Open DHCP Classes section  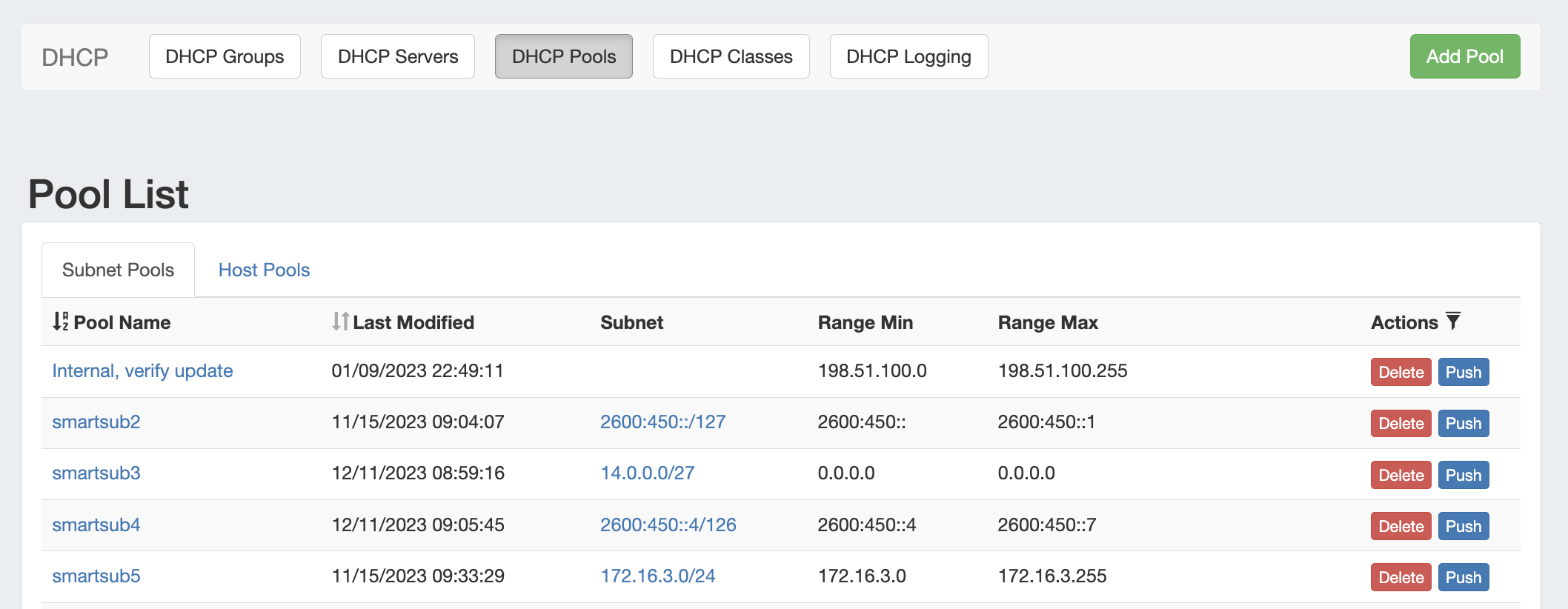tap(731, 56)
